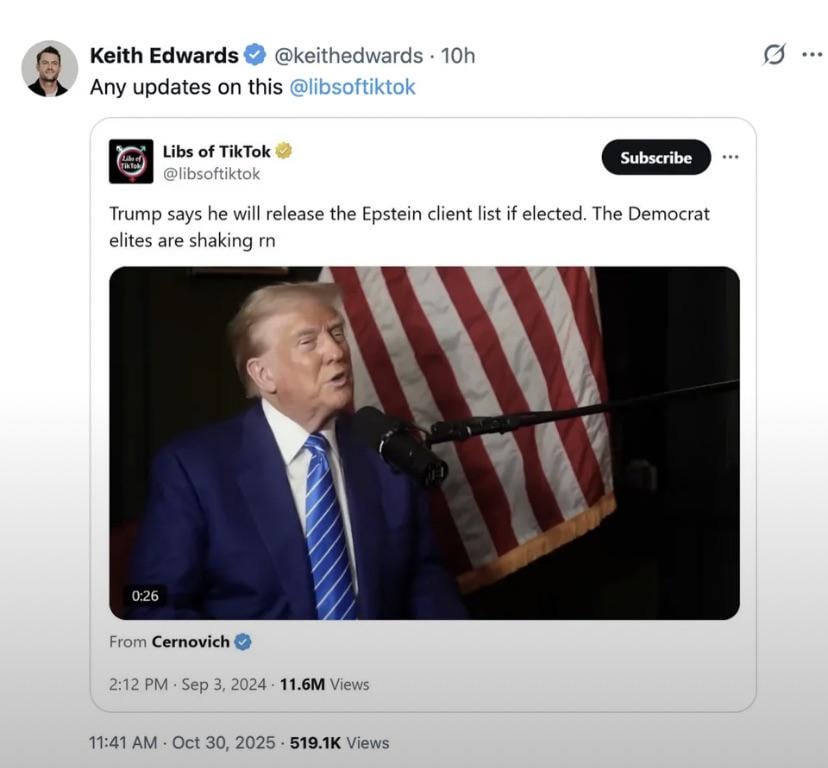Click the @keithedwards handle
The height and width of the screenshot is (768, 828).
click(348, 55)
